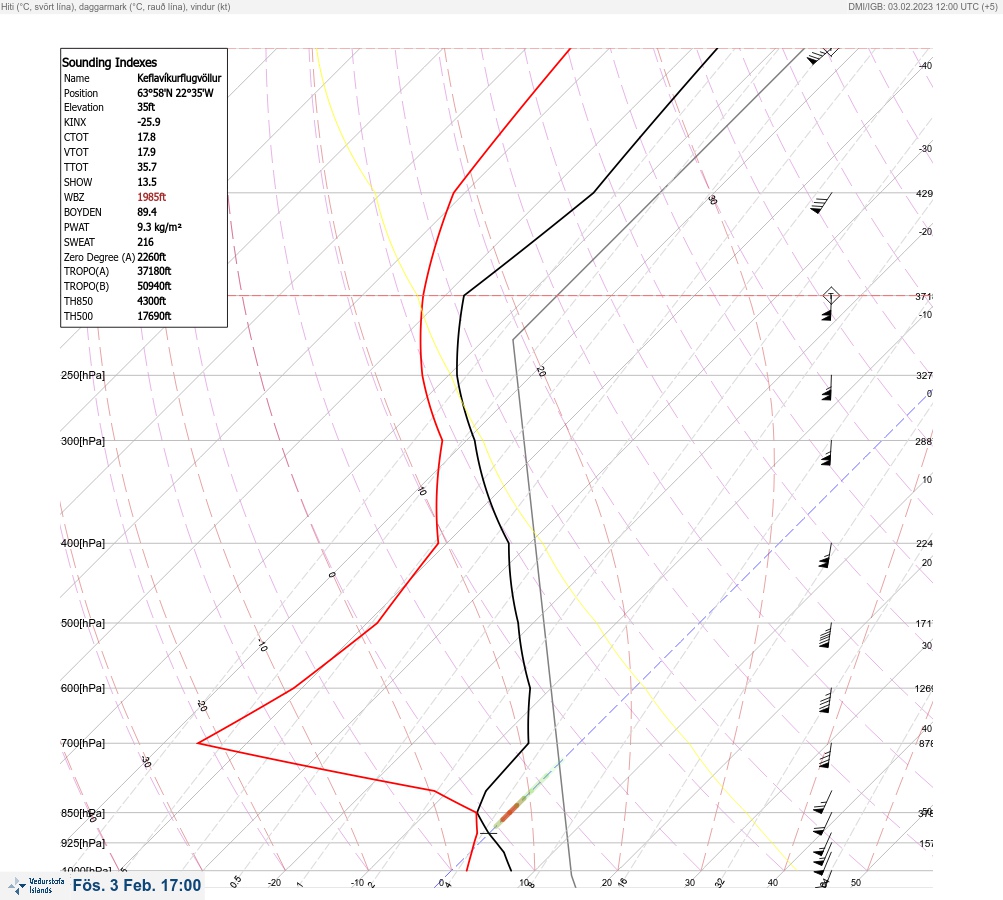Click the Veðurstofa Íslands logo
1003x900 pixels.
point(36,886)
